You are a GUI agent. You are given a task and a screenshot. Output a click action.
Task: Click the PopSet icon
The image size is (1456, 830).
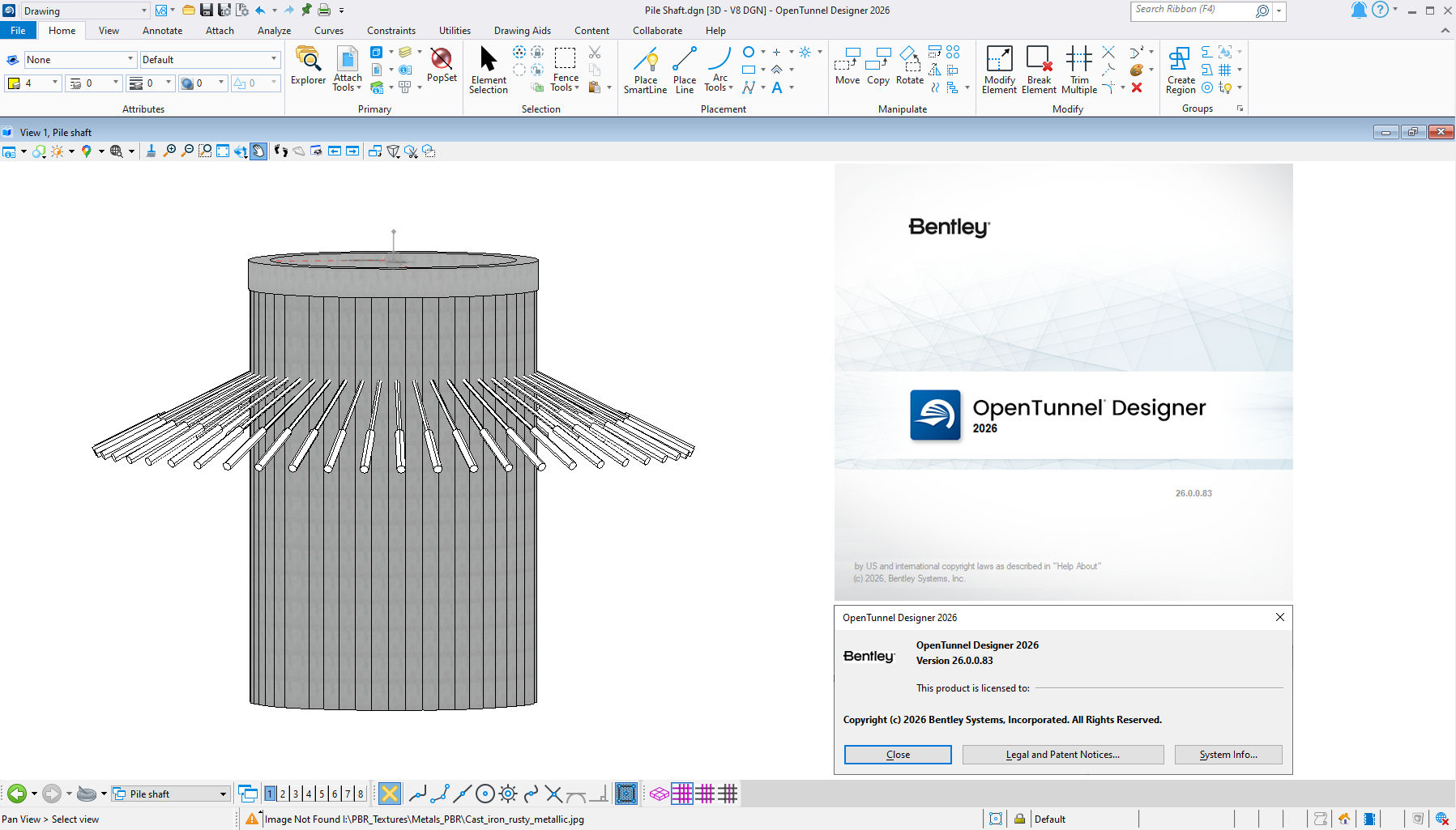(x=442, y=65)
